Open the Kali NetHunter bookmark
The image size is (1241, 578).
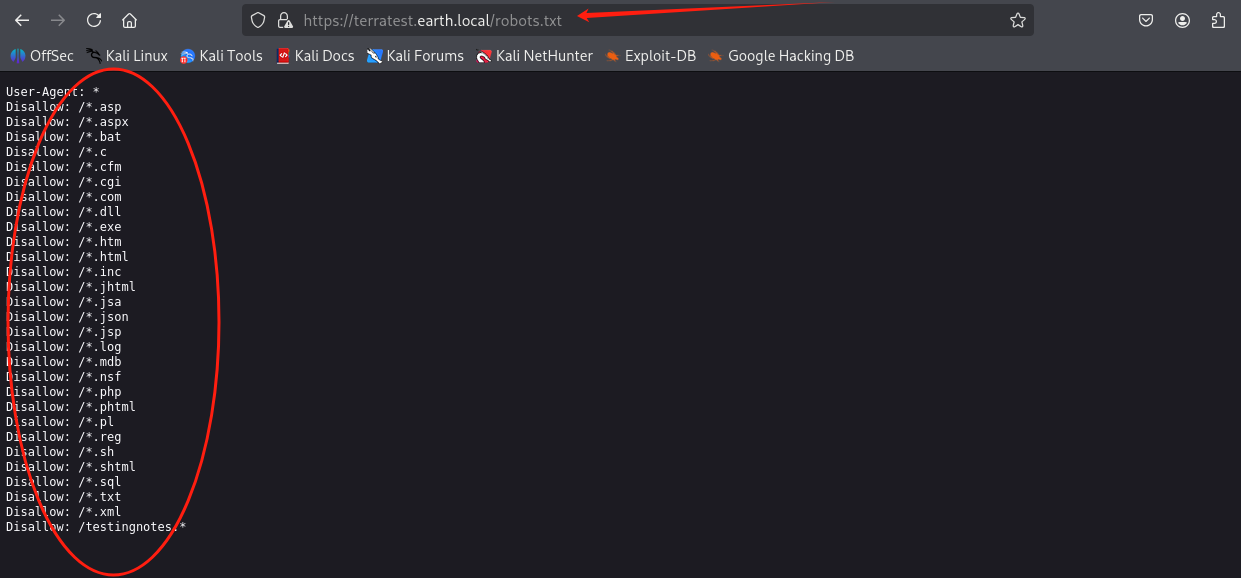click(535, 56)
